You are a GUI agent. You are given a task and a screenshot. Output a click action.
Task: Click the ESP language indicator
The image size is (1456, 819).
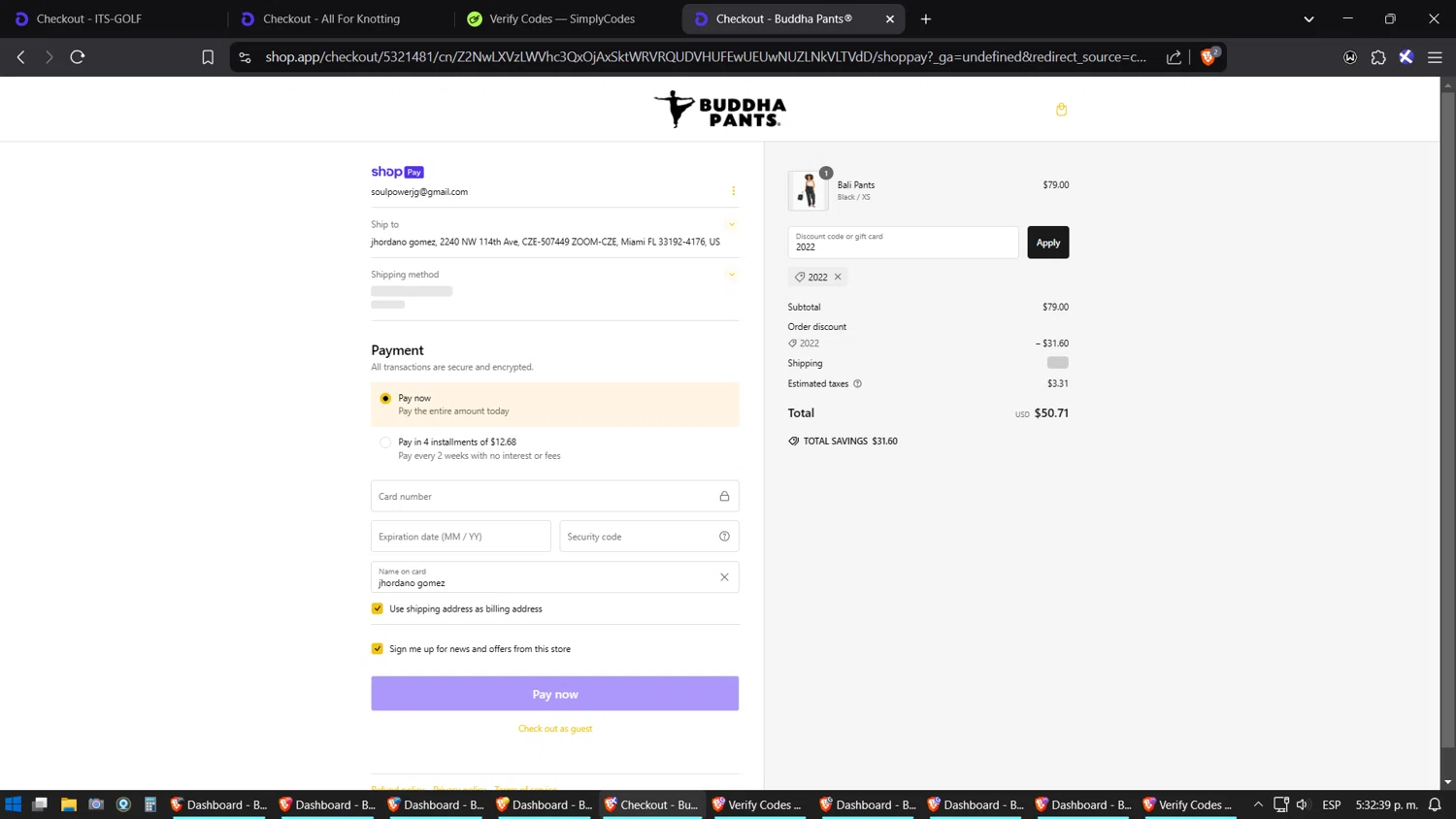[x=1332, y=804]
